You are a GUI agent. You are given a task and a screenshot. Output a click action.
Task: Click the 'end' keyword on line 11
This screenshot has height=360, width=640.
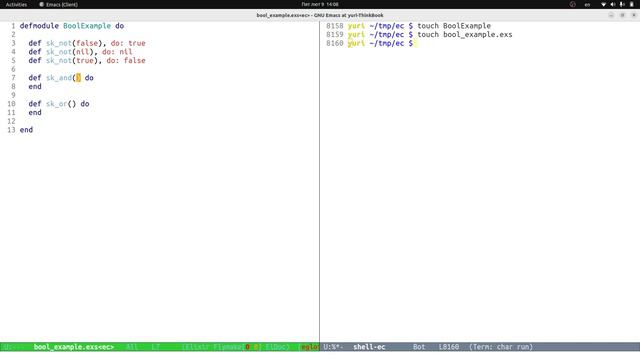click(35, 113)
